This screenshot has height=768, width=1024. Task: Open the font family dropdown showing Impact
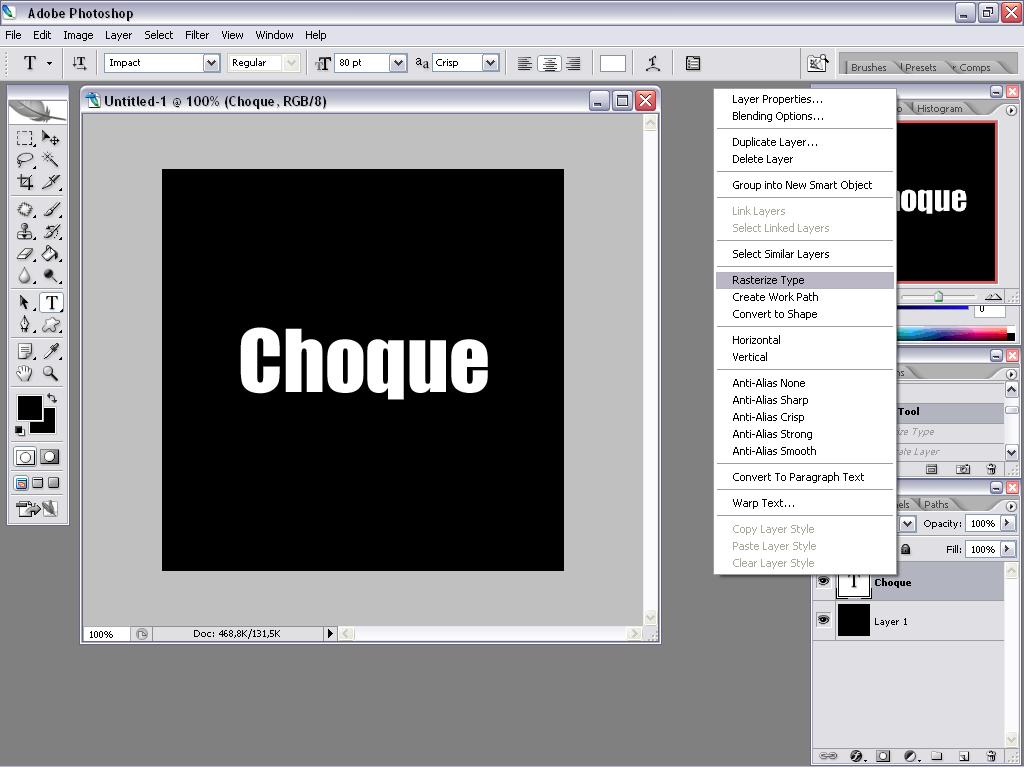pos(211,63)
